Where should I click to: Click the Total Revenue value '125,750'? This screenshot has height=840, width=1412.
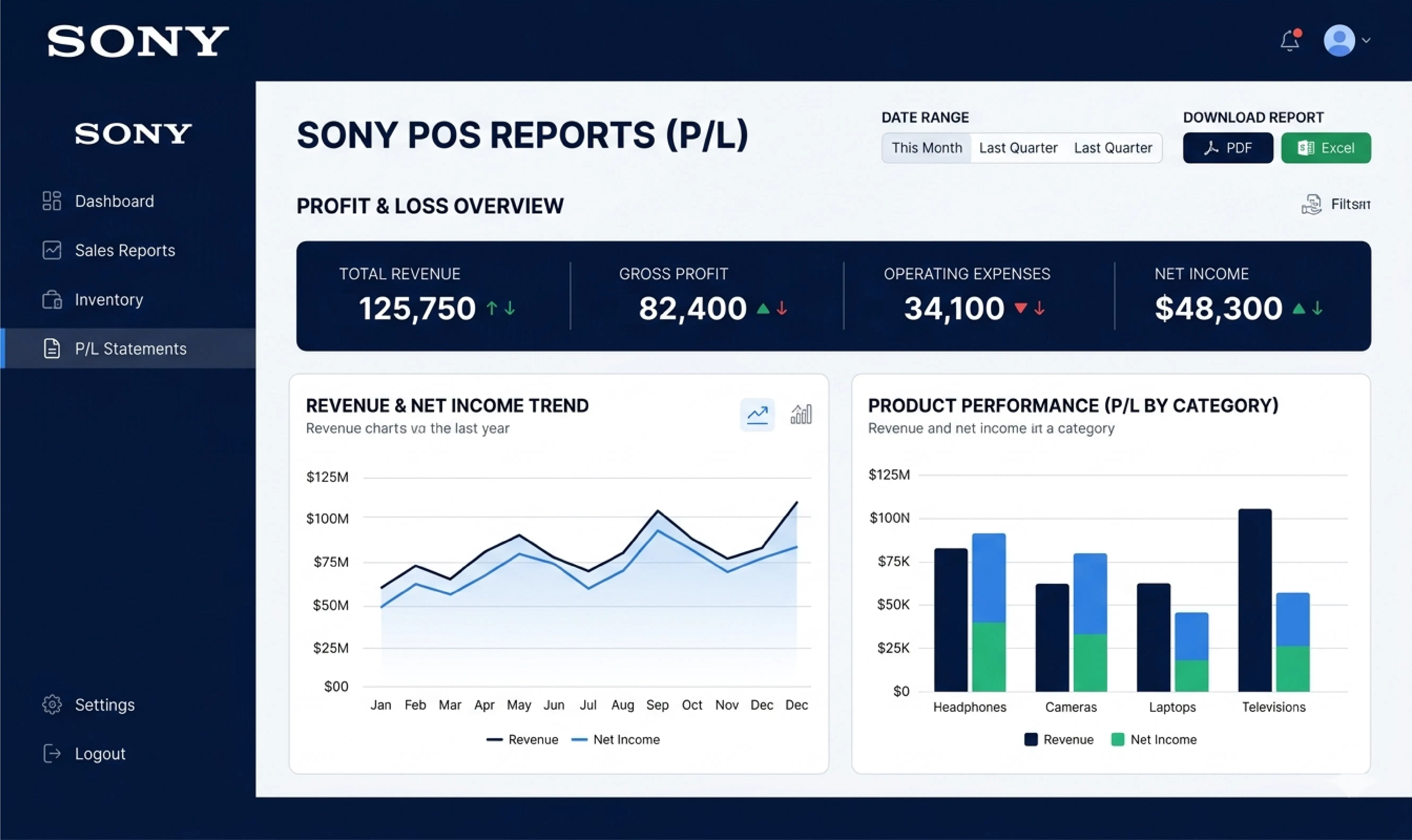pos(417,308)
